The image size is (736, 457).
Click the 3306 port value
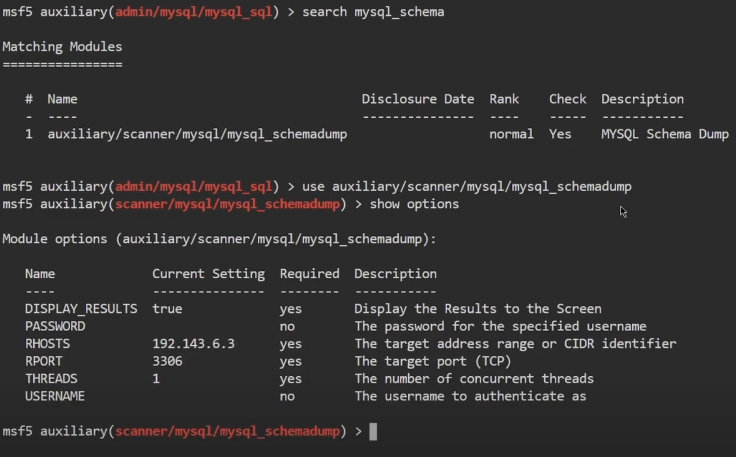pyautogui.click(x=167, y=361)
